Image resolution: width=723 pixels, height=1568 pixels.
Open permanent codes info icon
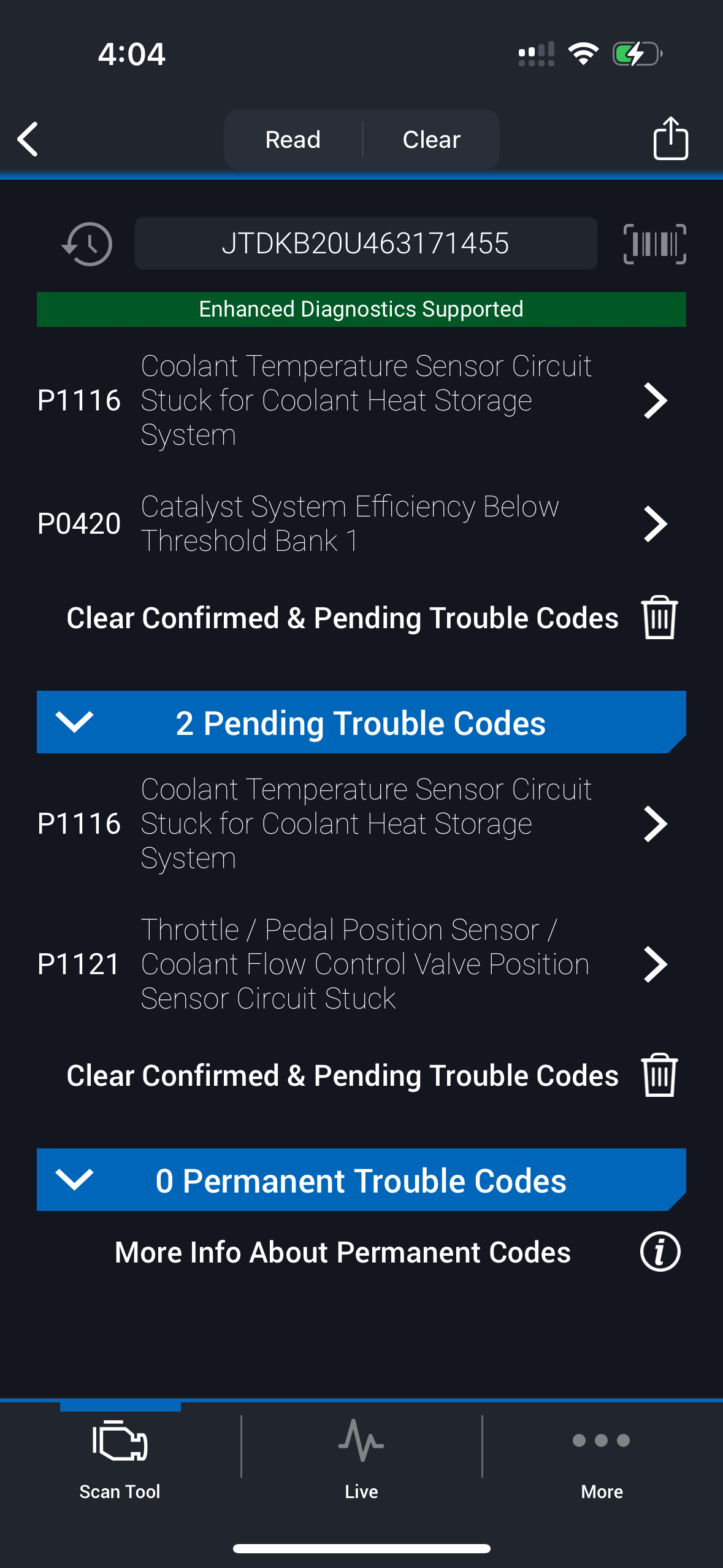[660, 1252]
